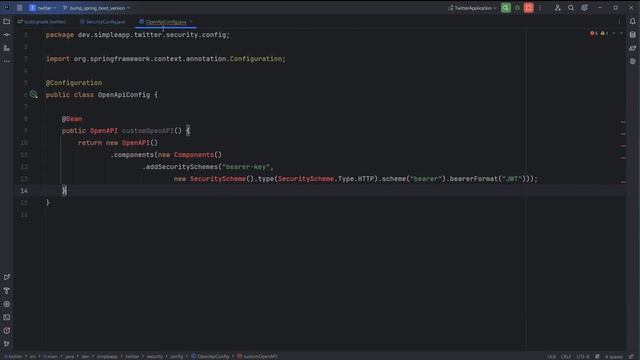Open the Terminal tool window icon
Image resolution: width=640 pixels, height=360 pixels.
[7, 317]
